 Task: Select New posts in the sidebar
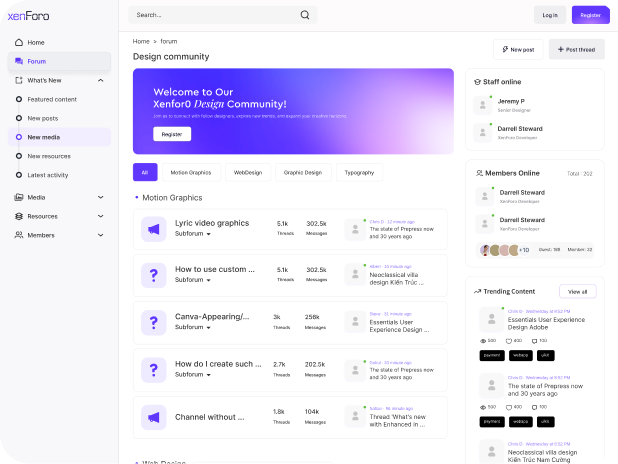[42, 118]
